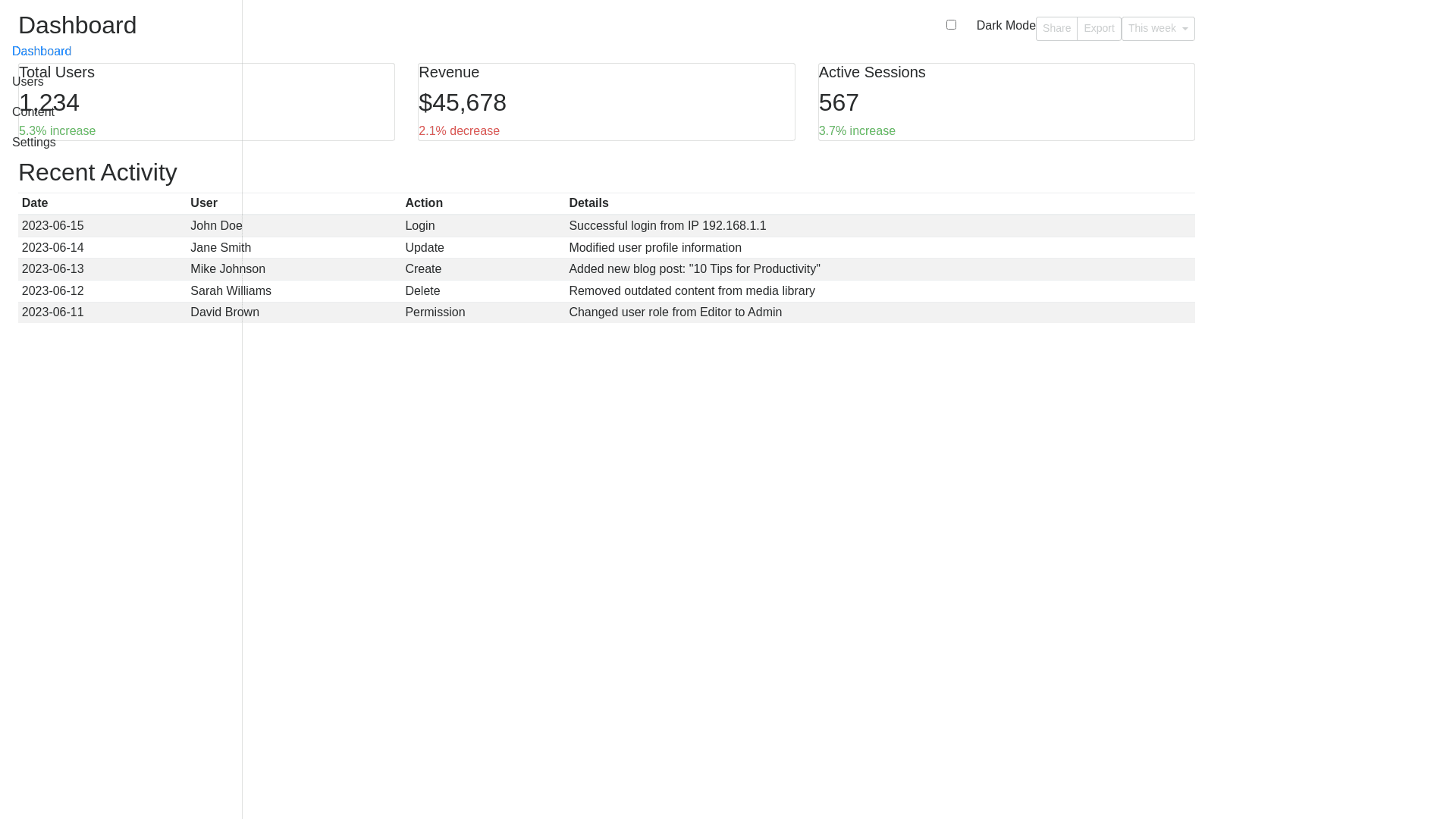Select the David Brown permission row
1456x819 pixels.
[606, 312]
